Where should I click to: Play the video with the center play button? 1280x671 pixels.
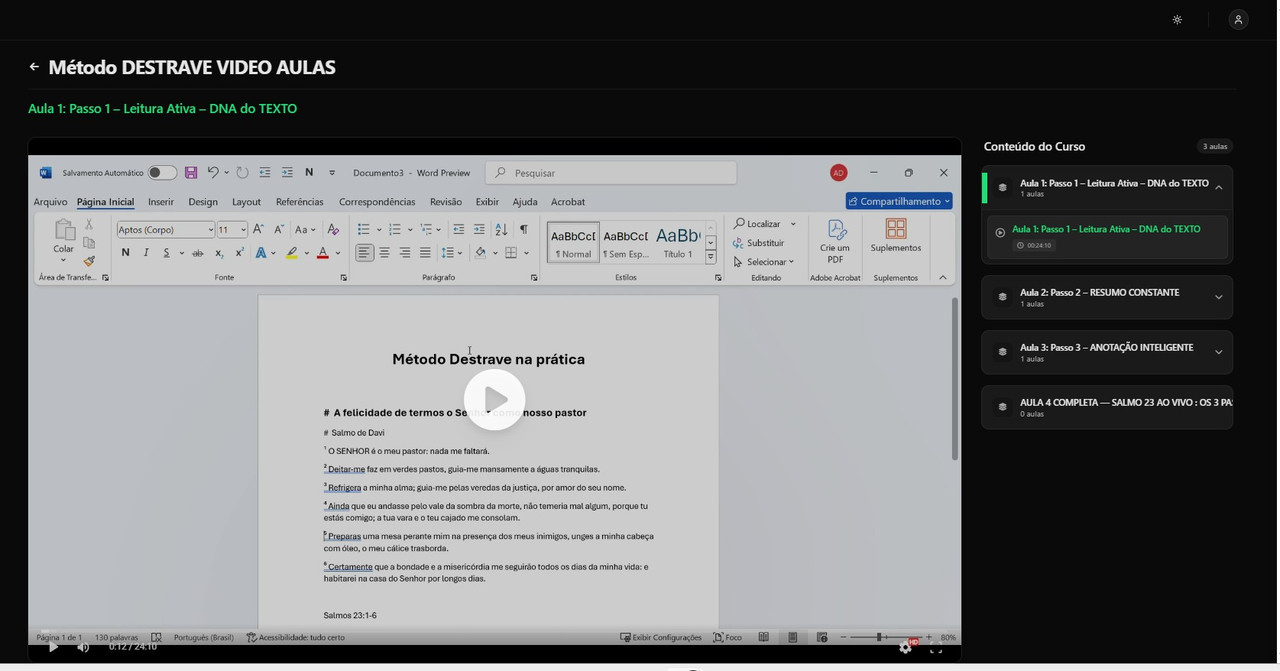(495, 400)
